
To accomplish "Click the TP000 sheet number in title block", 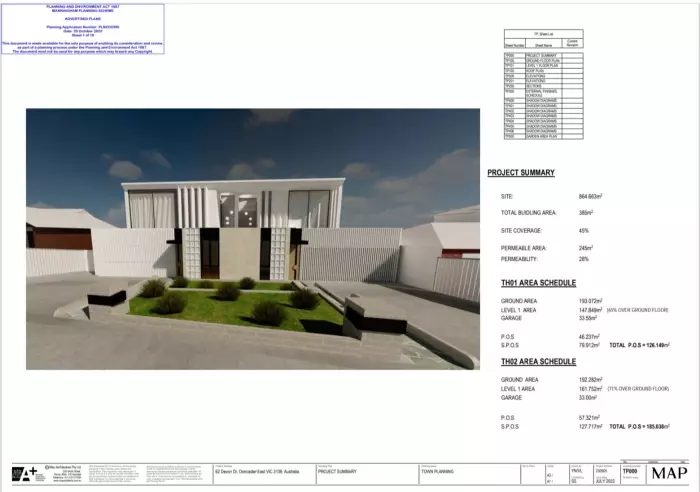I will 629,471.
